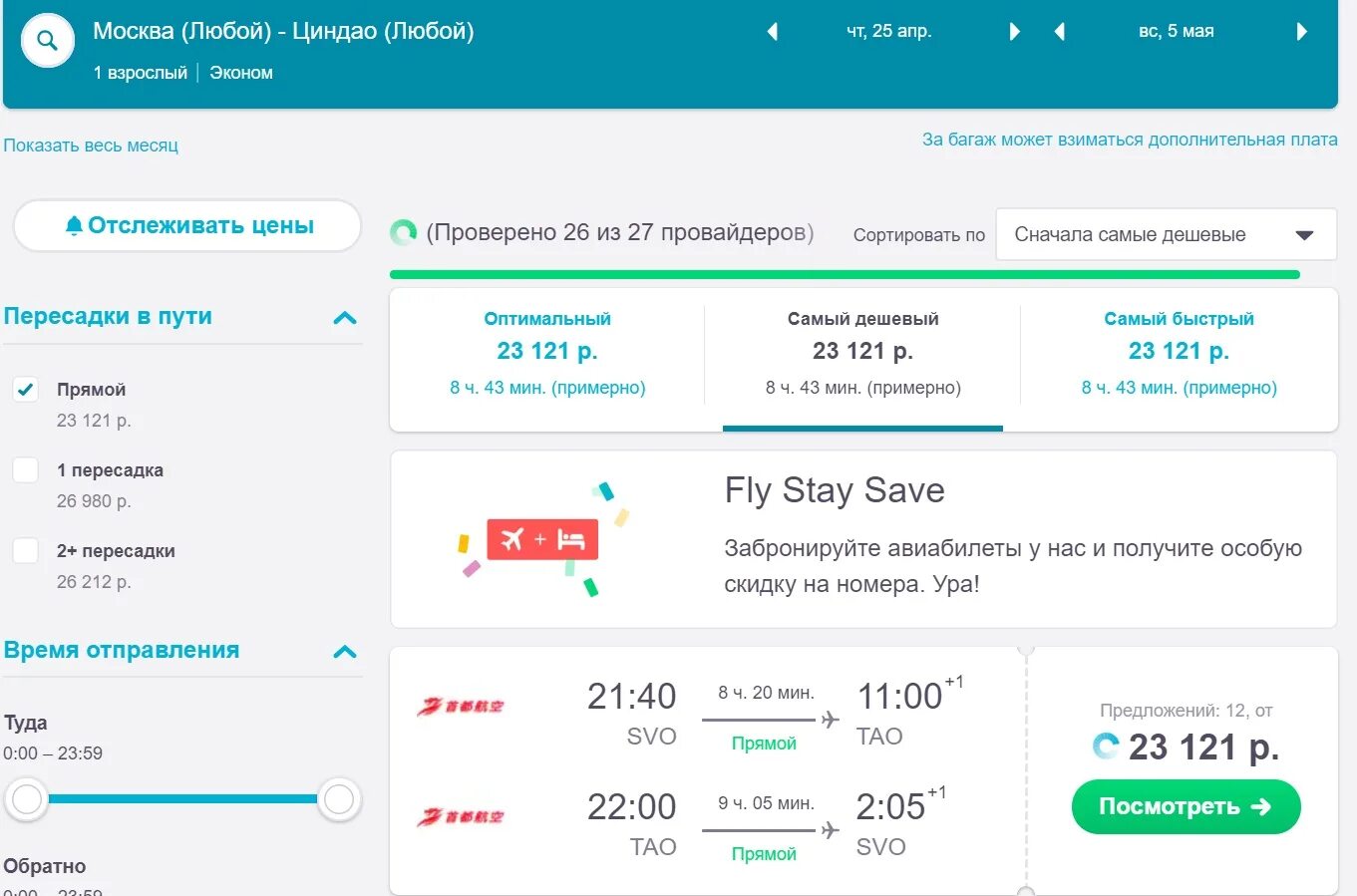Click the search magnifier icon
This screenshot has height=896, width=1357.
47,41
